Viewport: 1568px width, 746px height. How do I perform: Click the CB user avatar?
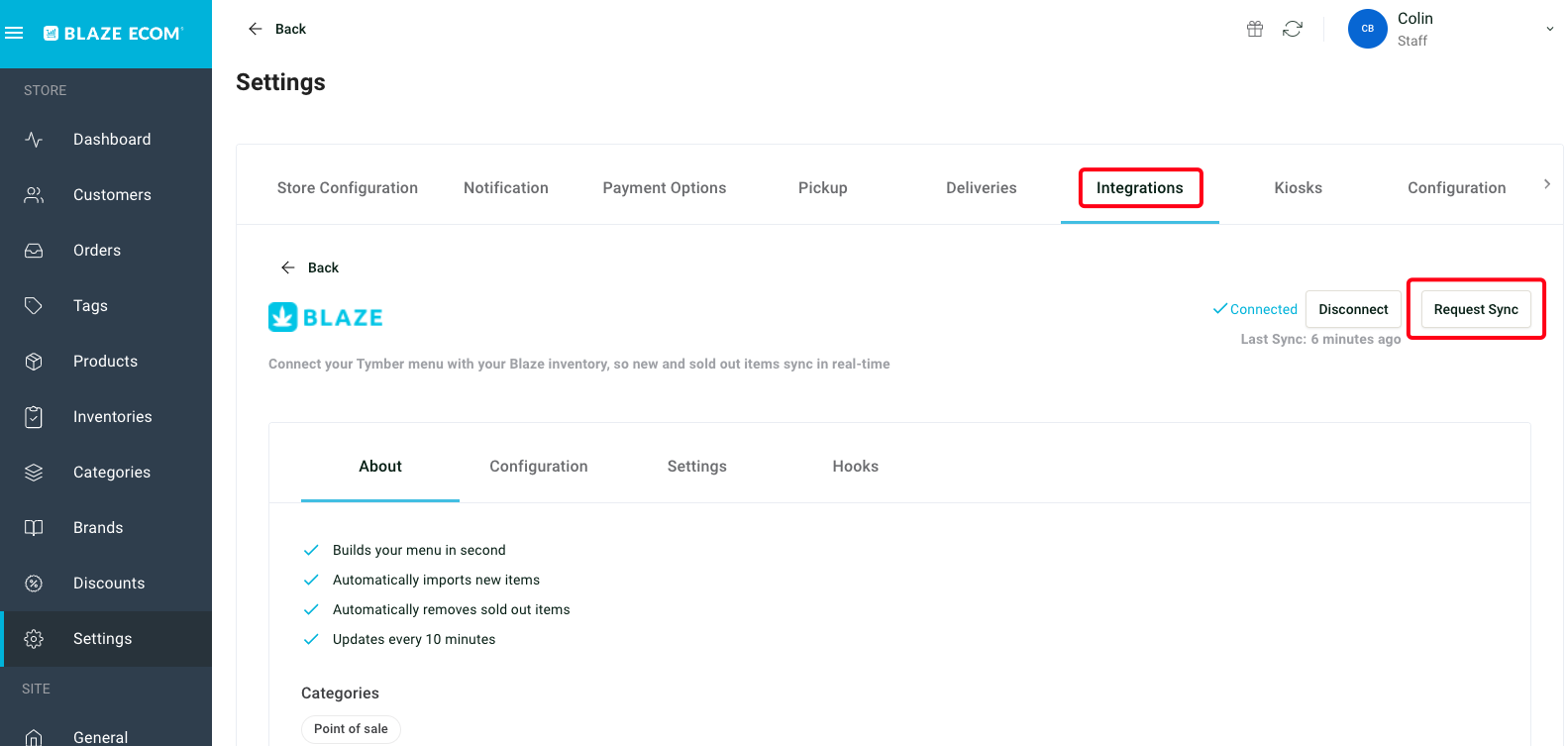pos(1368,29)
